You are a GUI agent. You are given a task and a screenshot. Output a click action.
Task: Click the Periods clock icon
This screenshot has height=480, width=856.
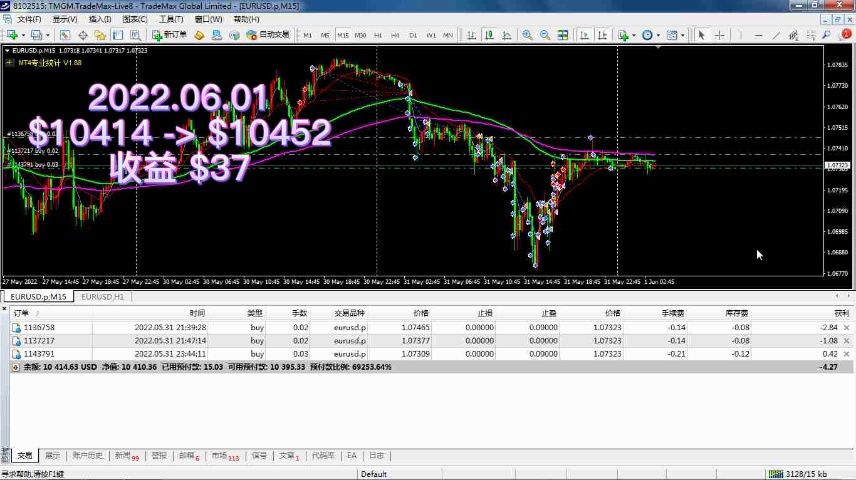pyautogui.click(x=647, y=35)
